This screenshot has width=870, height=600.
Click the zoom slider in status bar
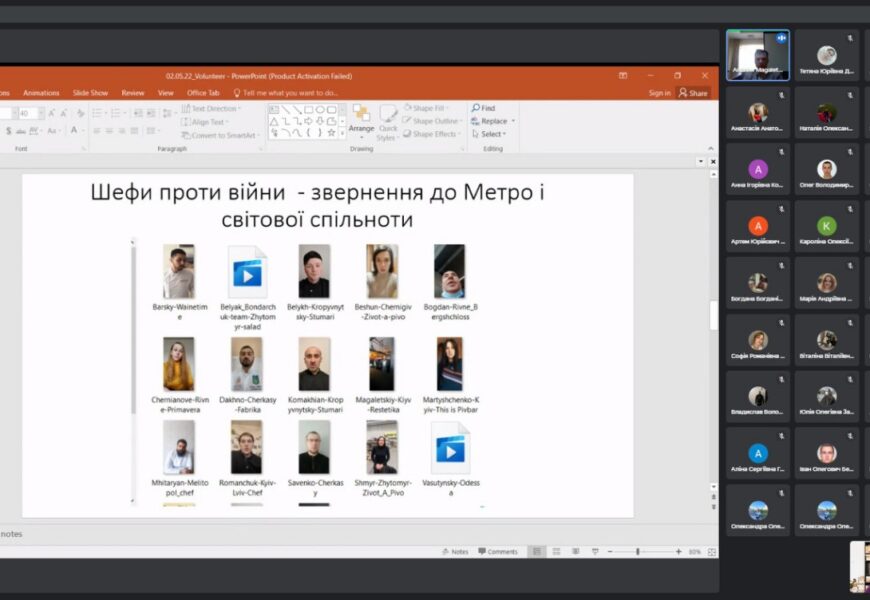pos(638,551)
